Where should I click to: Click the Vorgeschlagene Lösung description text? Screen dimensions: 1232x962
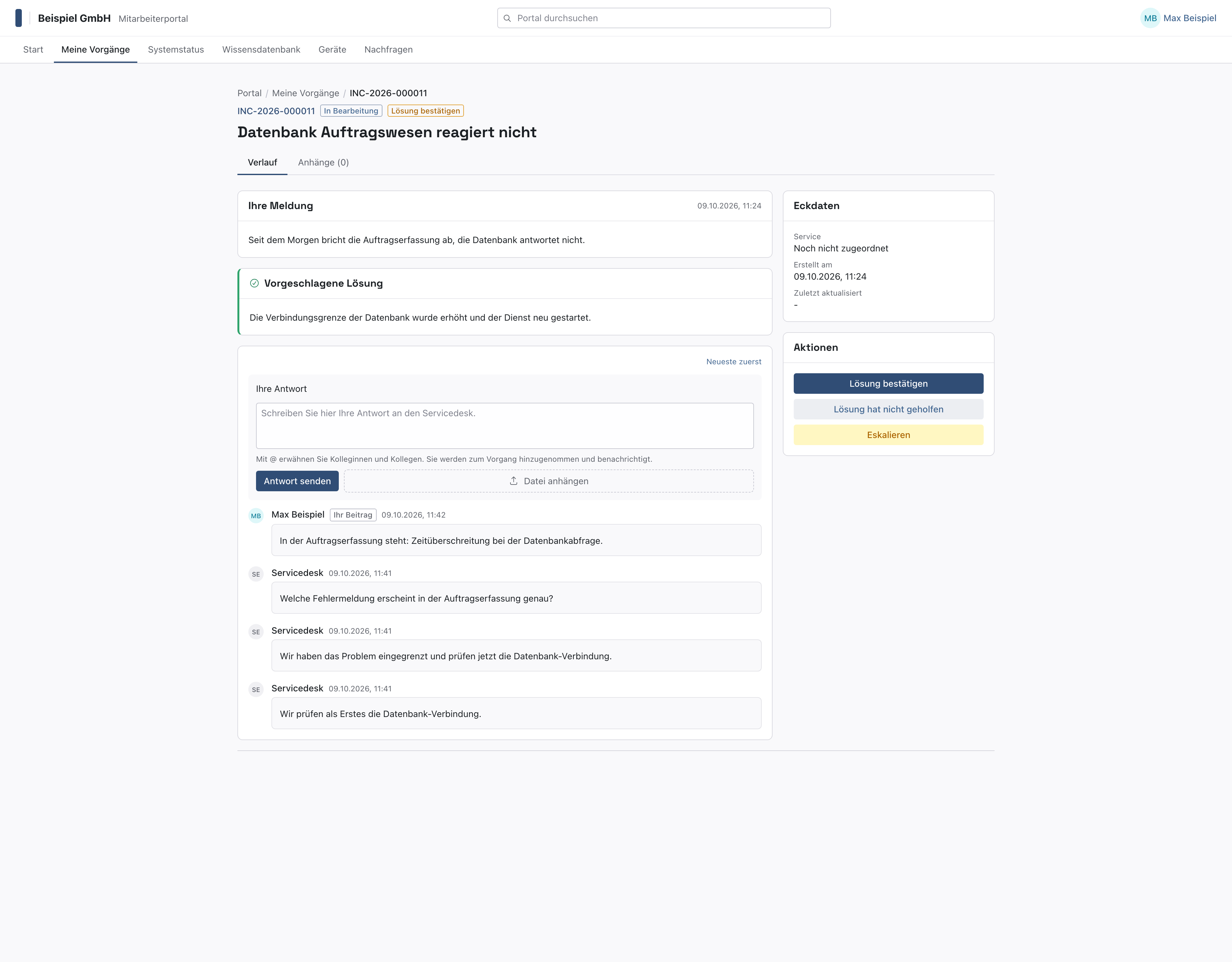click(x=420, y=317)
